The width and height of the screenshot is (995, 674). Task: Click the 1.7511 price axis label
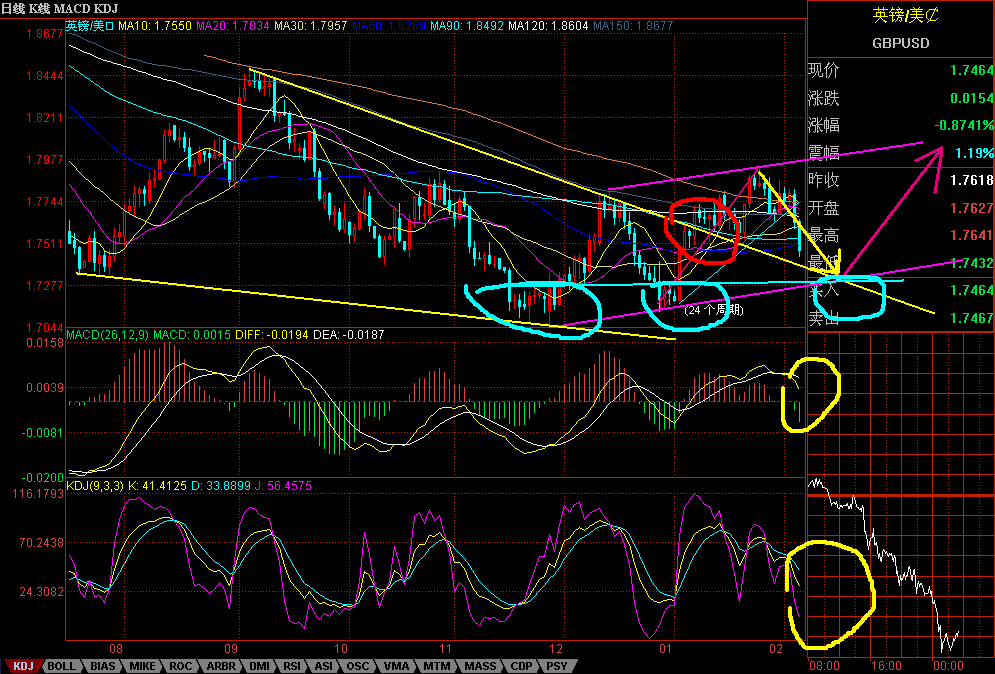44,244
